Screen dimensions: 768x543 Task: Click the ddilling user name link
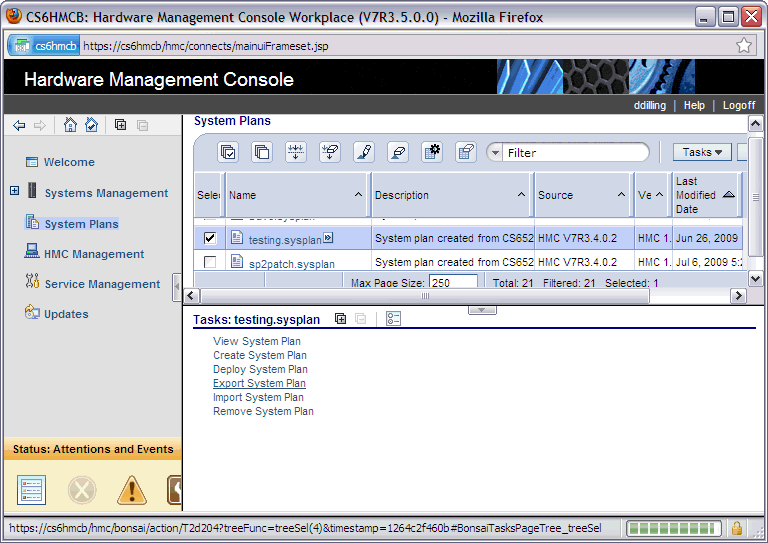coord(649,105)
